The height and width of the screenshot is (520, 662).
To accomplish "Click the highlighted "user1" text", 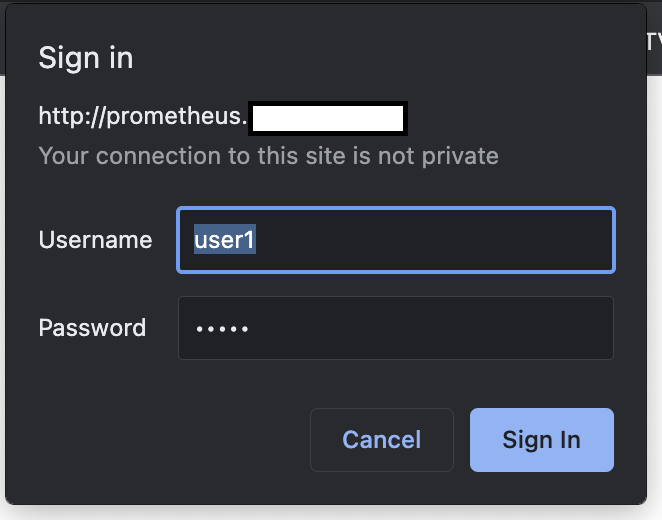I will click(225, 240).
